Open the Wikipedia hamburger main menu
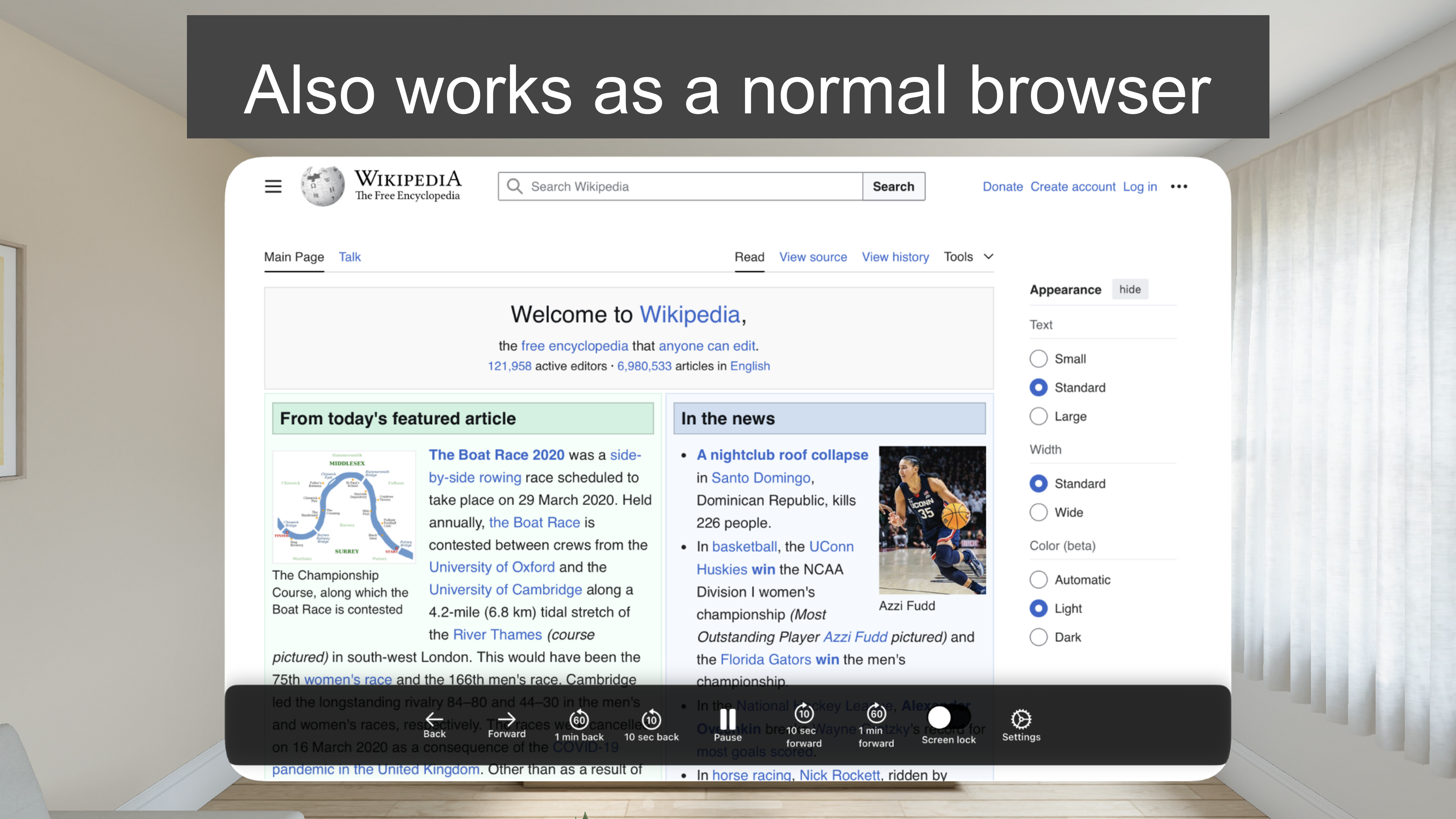Viewport: 1456px width, 819px height. [273, 187]
